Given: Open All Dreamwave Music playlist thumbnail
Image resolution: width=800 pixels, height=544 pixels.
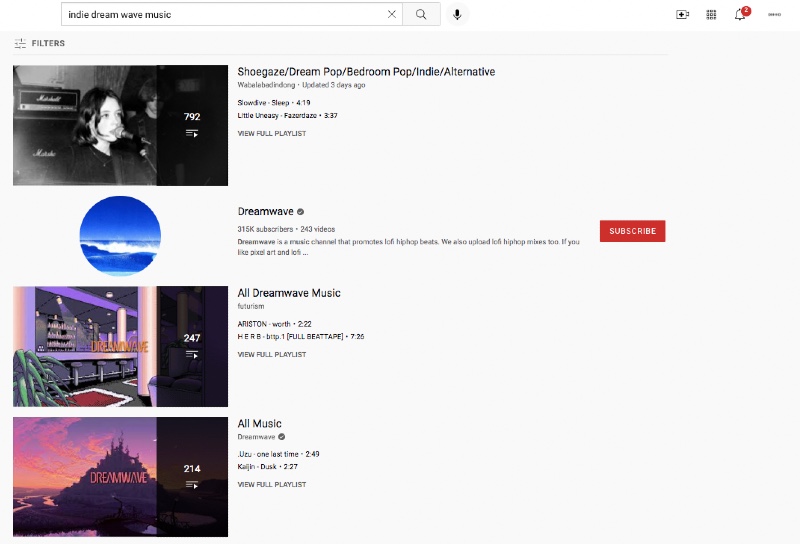Looking at the screenshot, I should pyautogui.click(x=120, y=347).
